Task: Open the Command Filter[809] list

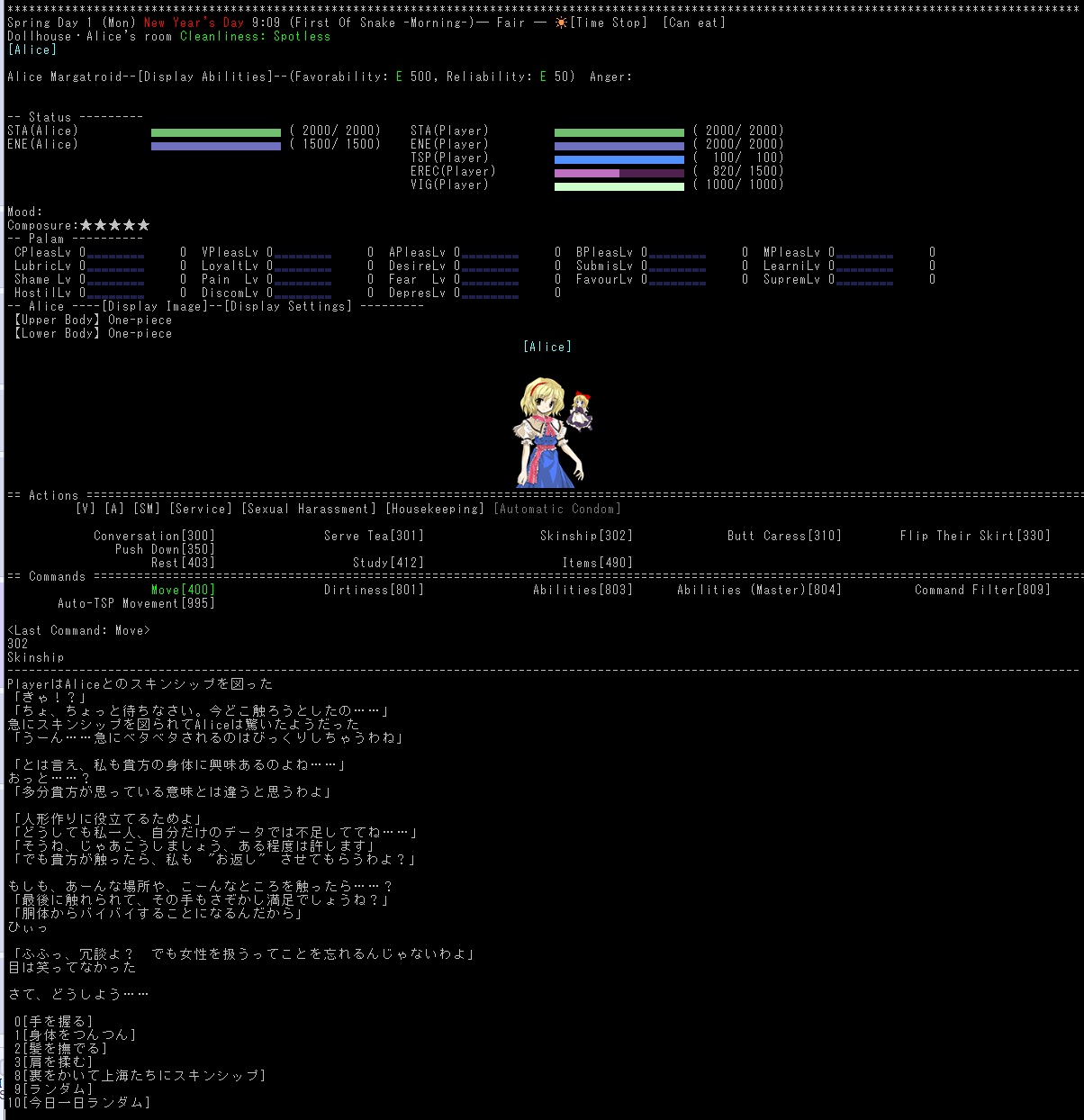Action: click(982, 590)
